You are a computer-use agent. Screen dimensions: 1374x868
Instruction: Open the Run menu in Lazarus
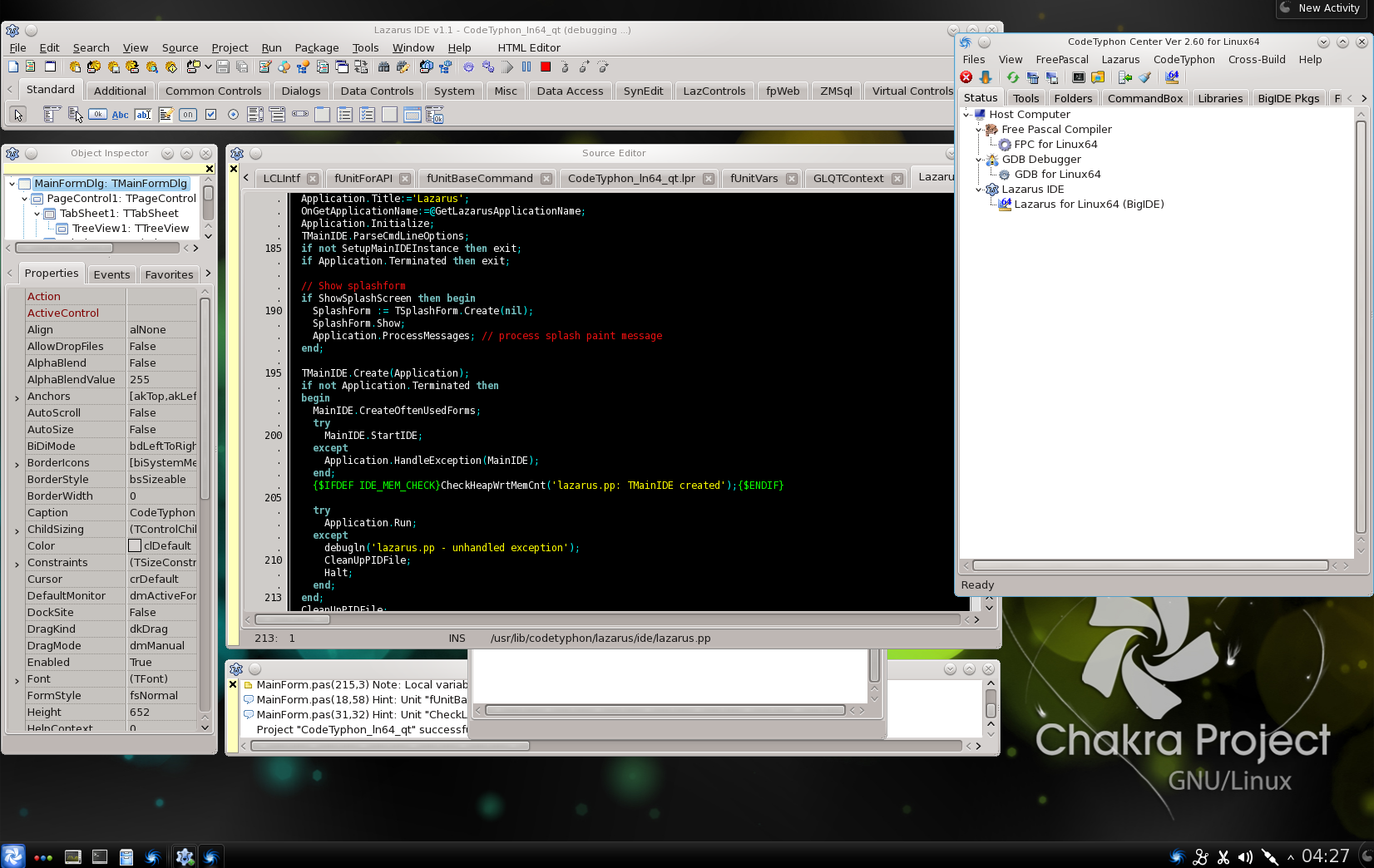pos(271,48)
